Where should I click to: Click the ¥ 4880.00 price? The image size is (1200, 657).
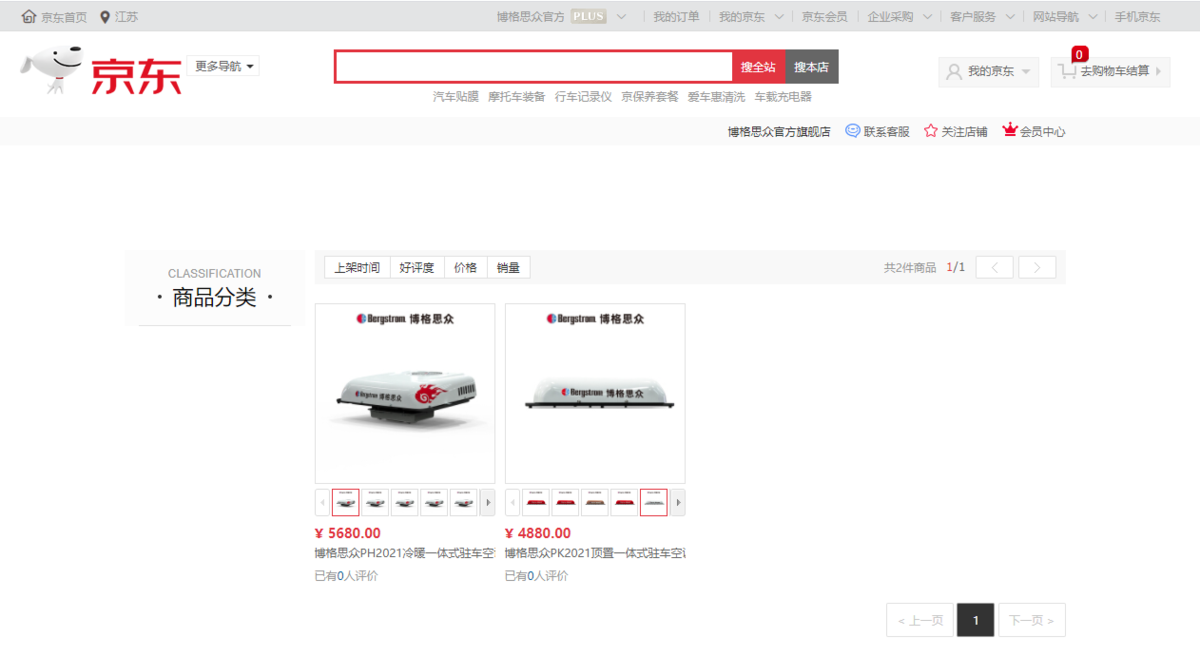pos(538,533)
